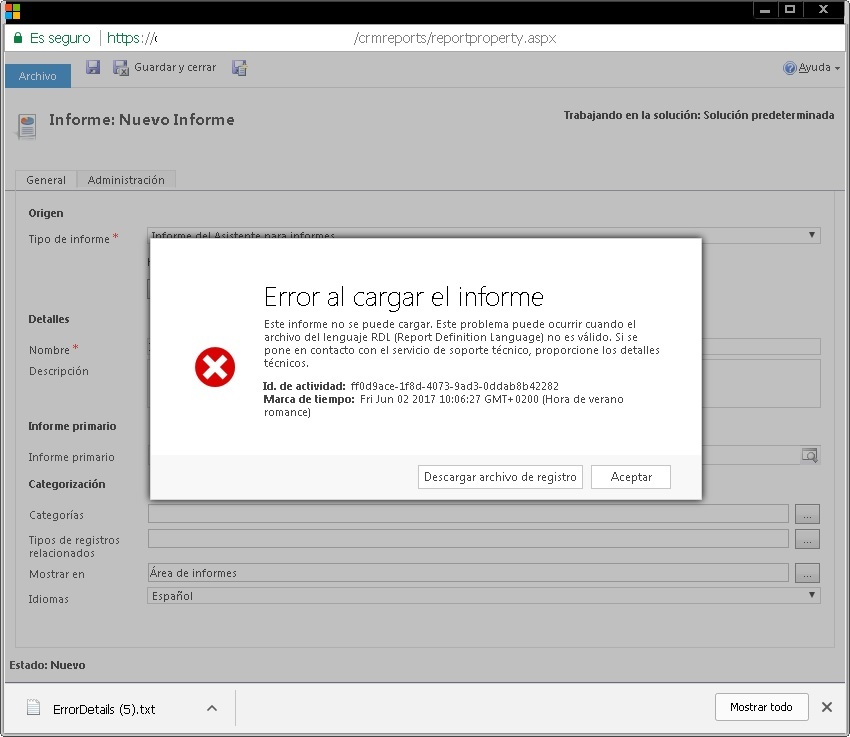Click the Informe primario lookup icon

pyautogui.click(x=809, y=455)
